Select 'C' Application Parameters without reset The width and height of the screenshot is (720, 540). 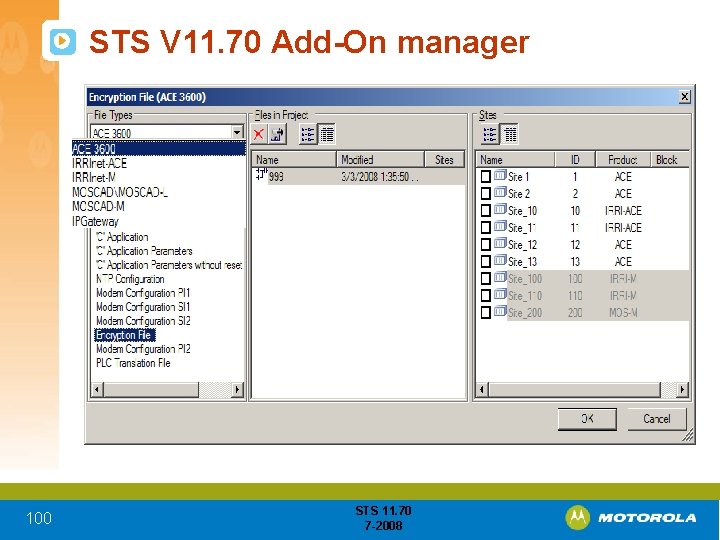click(x=169, y=265)
